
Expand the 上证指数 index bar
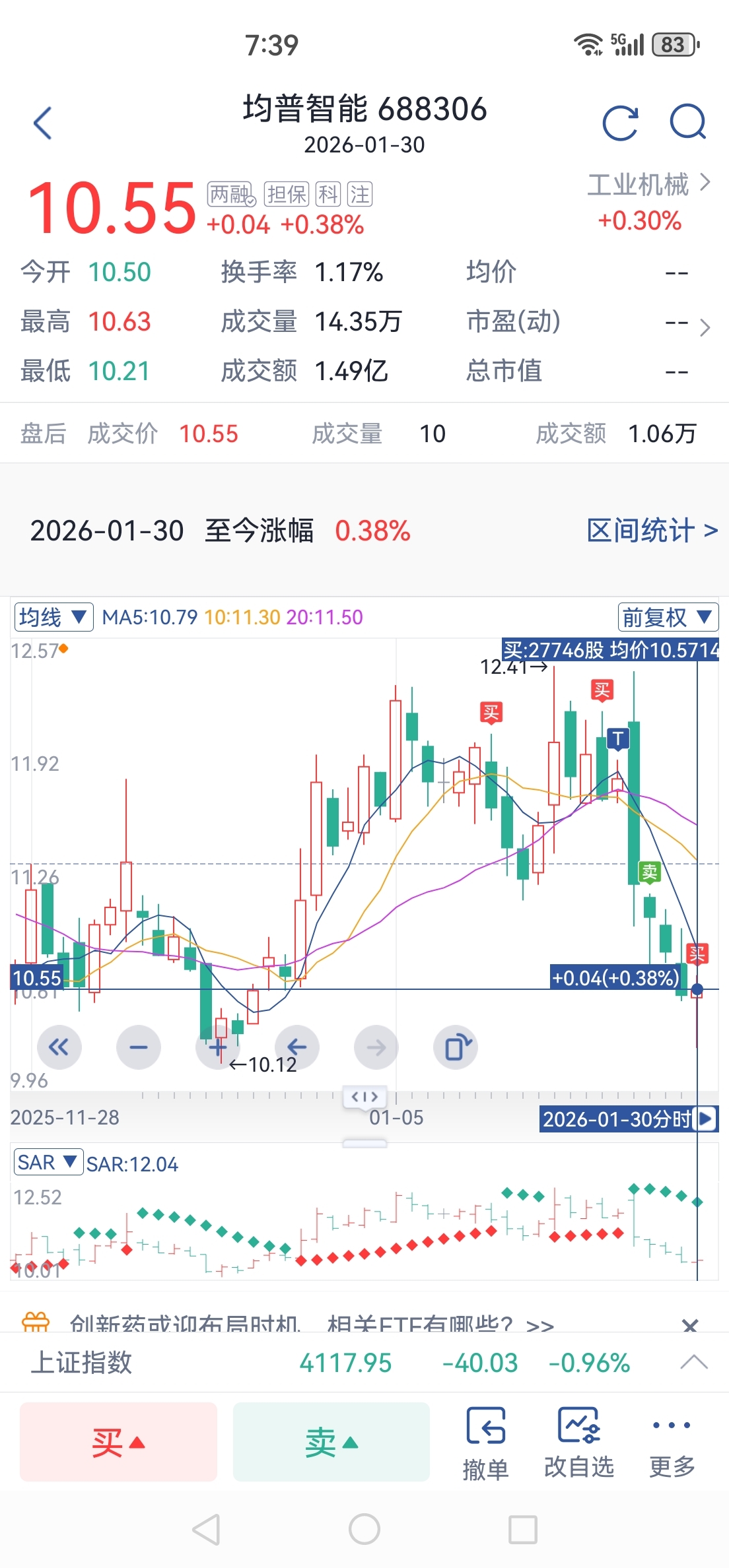pyautogui.click(x=693, y=1362)
